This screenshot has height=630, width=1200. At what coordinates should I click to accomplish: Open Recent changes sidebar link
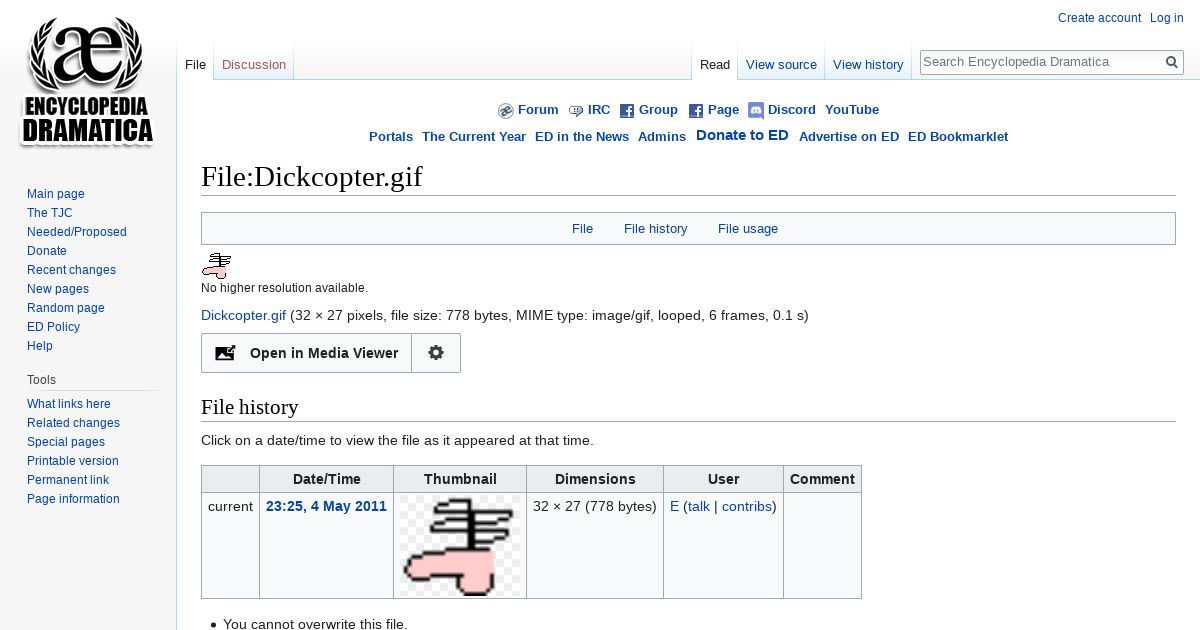(71, 270)
